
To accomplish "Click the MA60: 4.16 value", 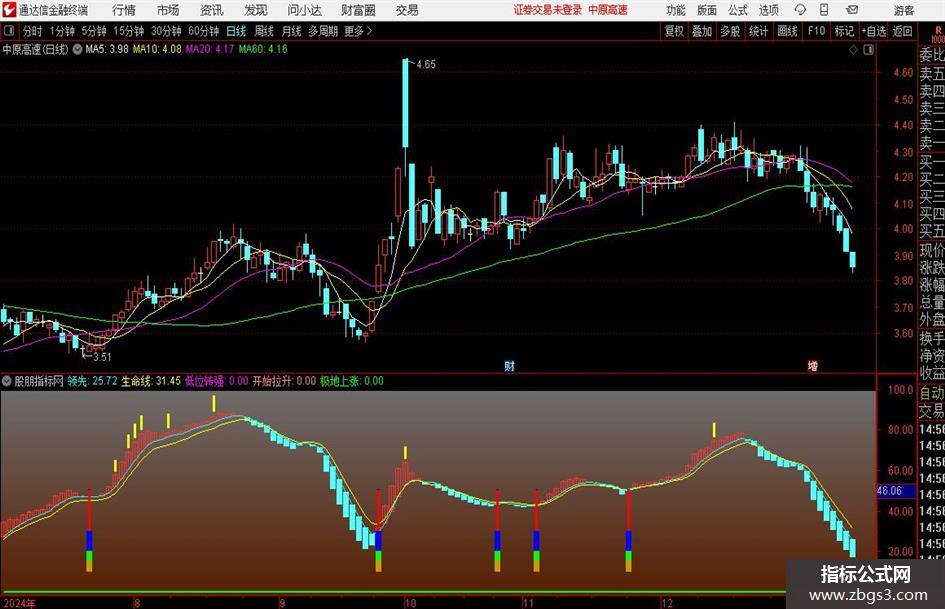I will click(263, 49).
